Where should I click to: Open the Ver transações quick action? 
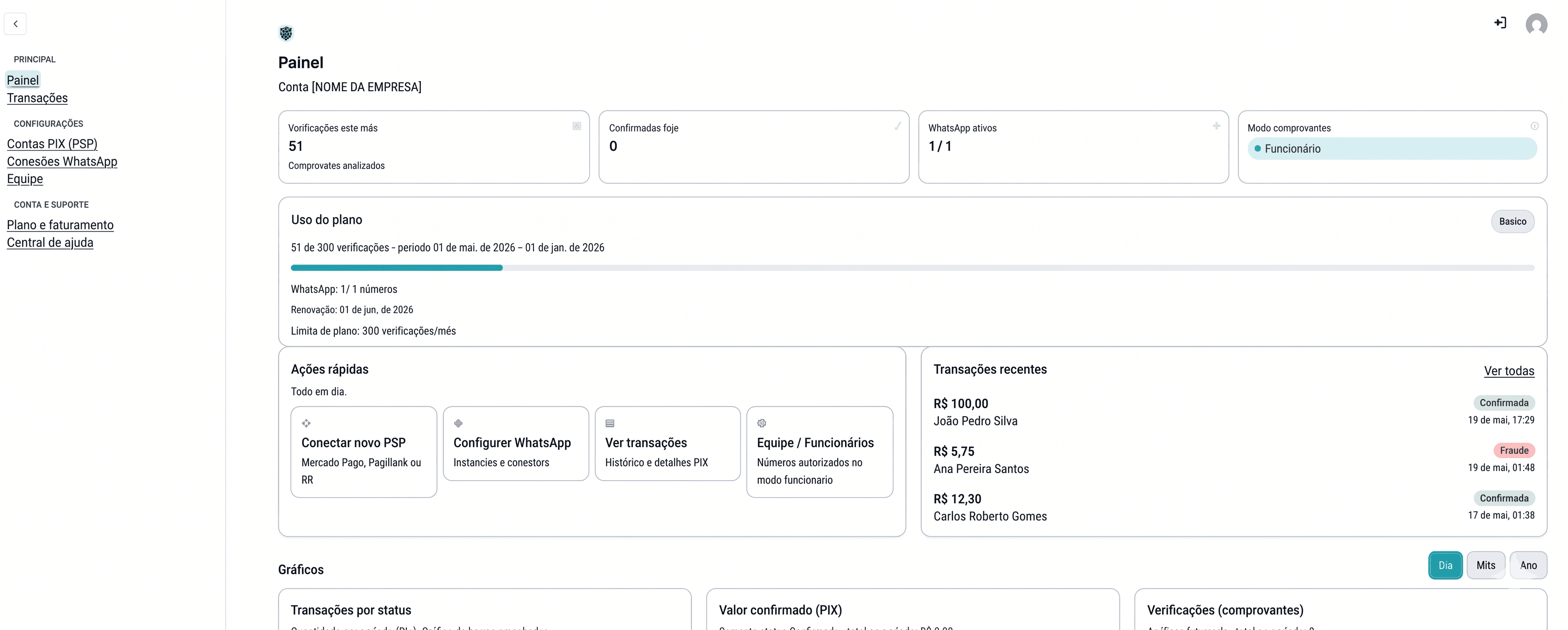coord(668,443)
